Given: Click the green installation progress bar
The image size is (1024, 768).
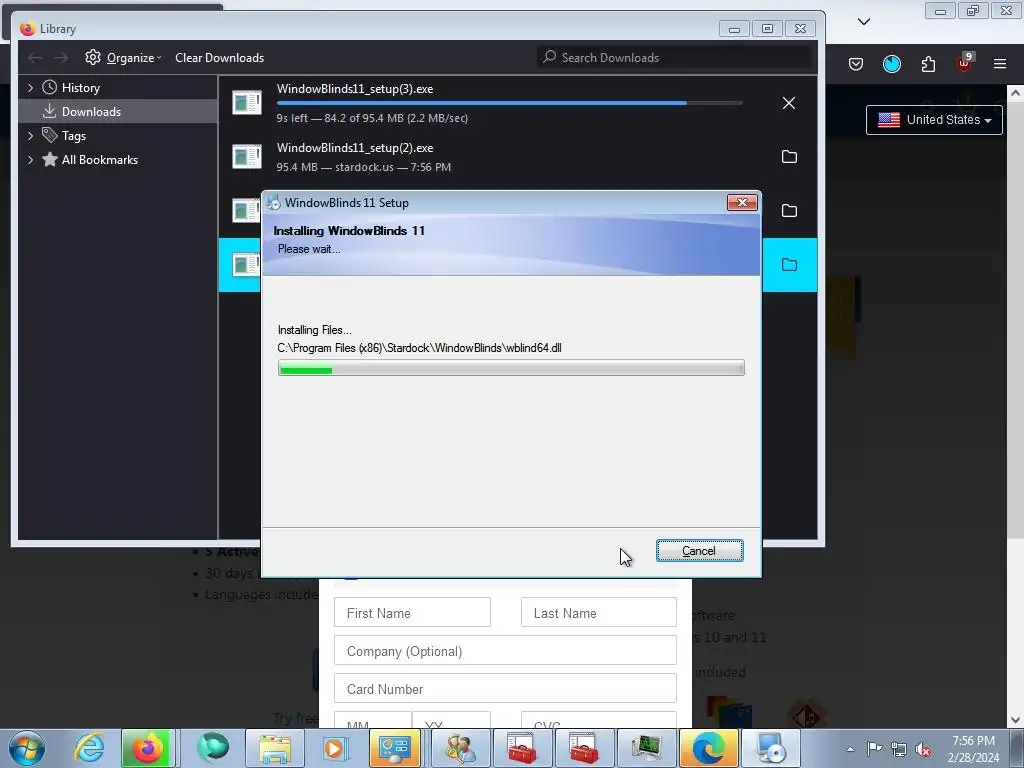Looking at the screenshot, I should point(511,368).
